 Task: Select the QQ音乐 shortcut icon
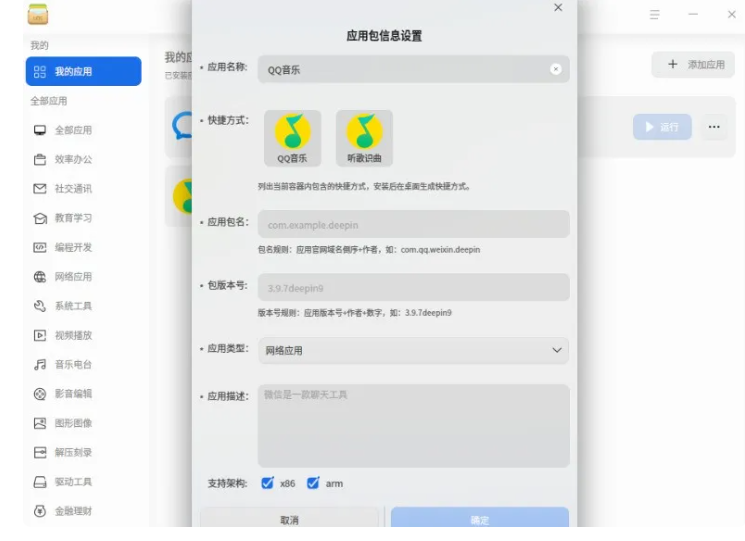292,138
